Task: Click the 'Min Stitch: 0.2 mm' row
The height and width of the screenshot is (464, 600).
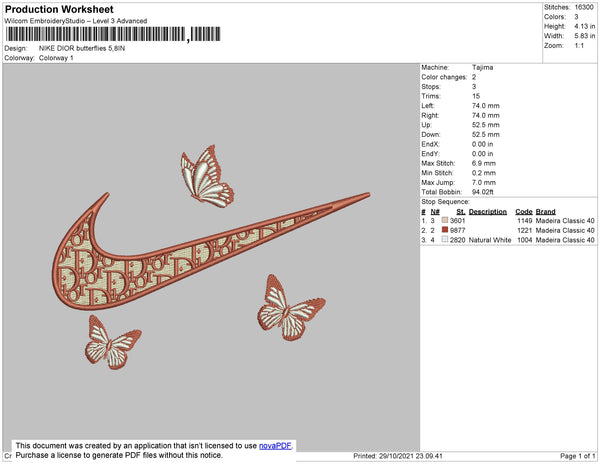Action: click(x=458, y=173)
